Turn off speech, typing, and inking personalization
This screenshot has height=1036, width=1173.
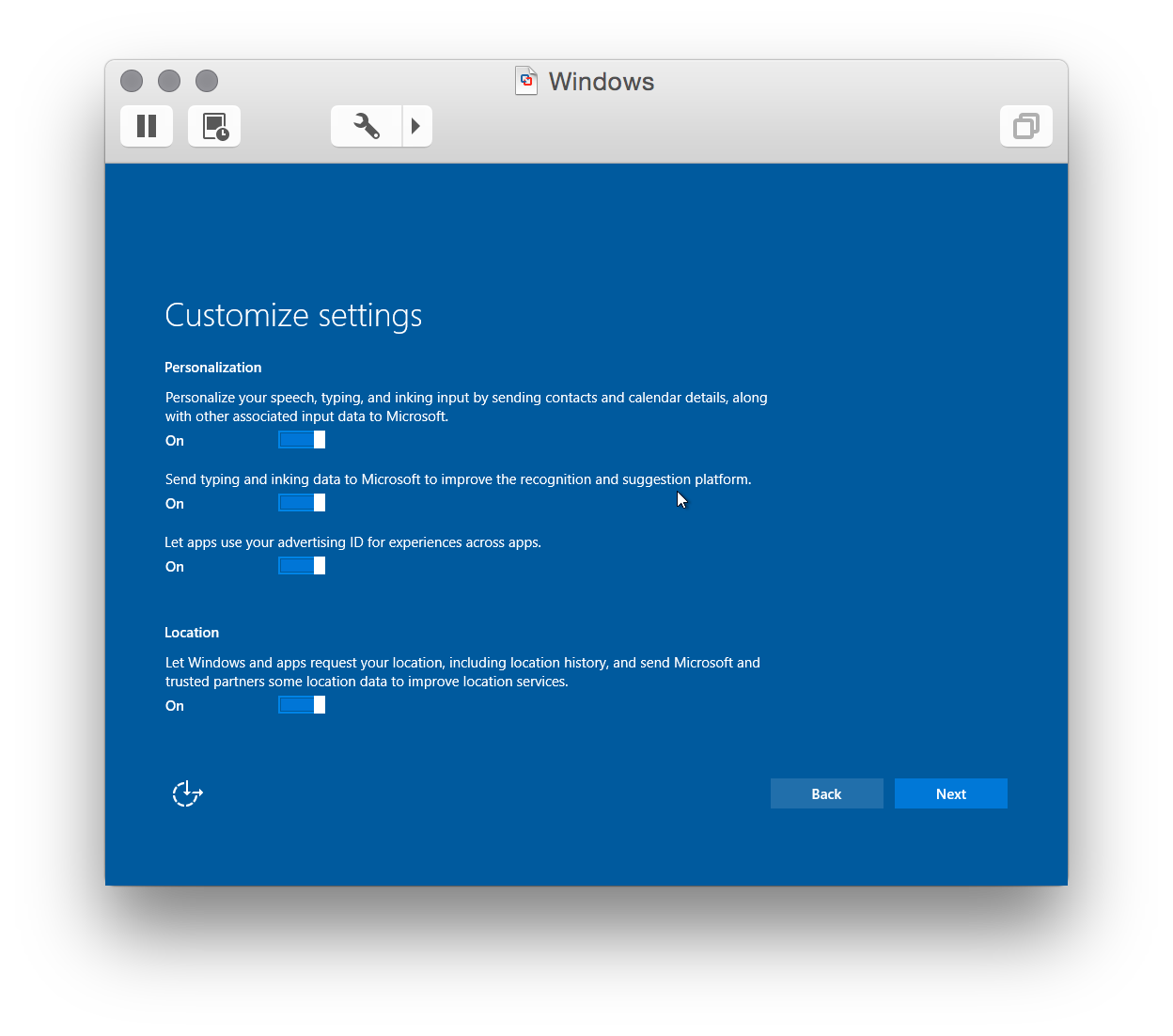click(x=302, y=440)
